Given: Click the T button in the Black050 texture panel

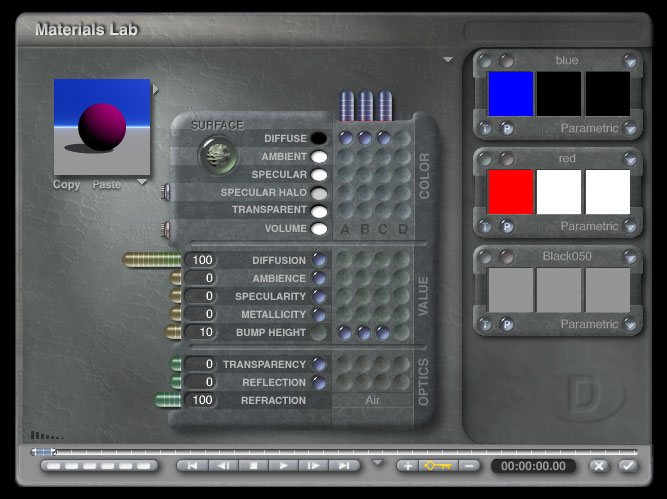Looking at the screenshot, I should [485, 324].
